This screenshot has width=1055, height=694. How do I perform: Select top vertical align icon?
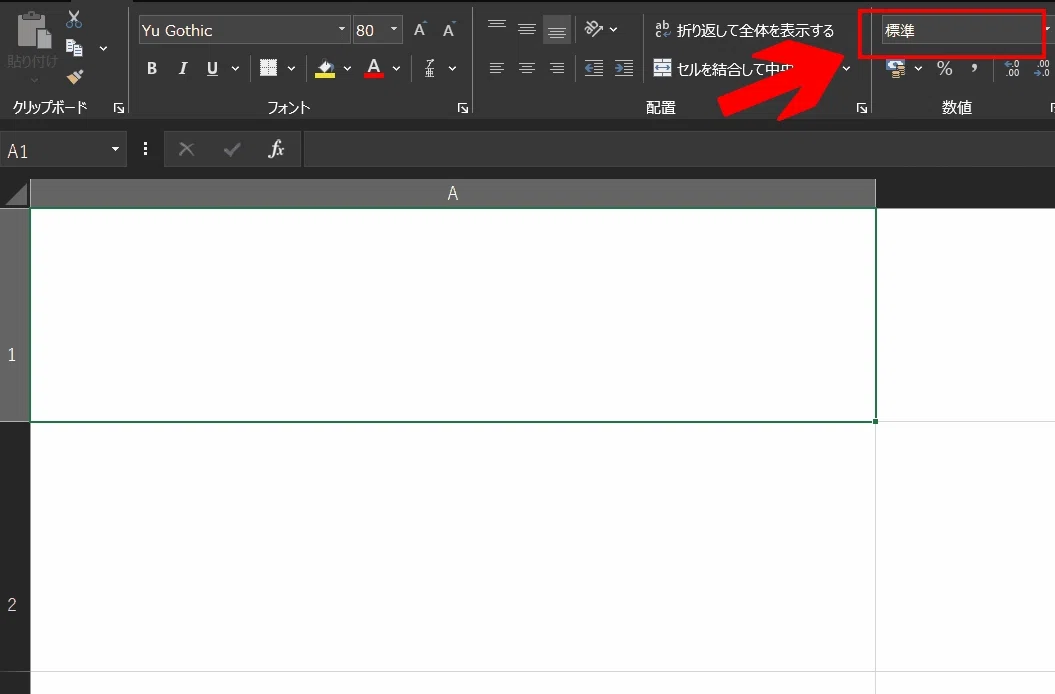[x=497, y=28]
